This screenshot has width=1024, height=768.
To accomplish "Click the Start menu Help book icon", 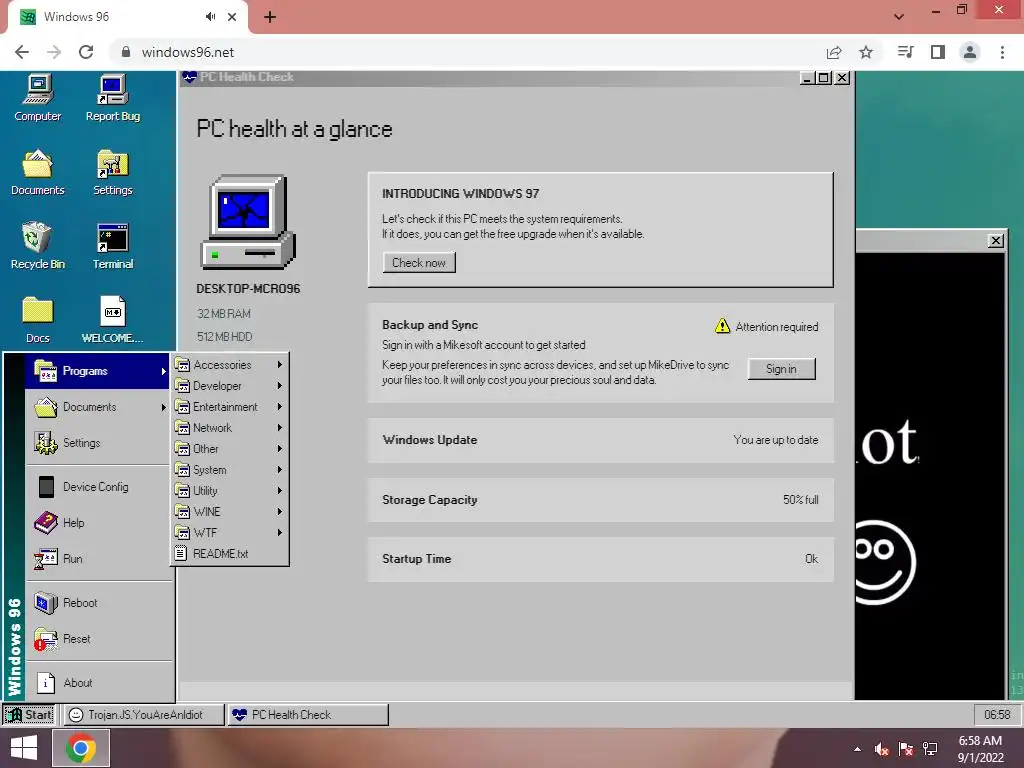I will click(46, 522).
